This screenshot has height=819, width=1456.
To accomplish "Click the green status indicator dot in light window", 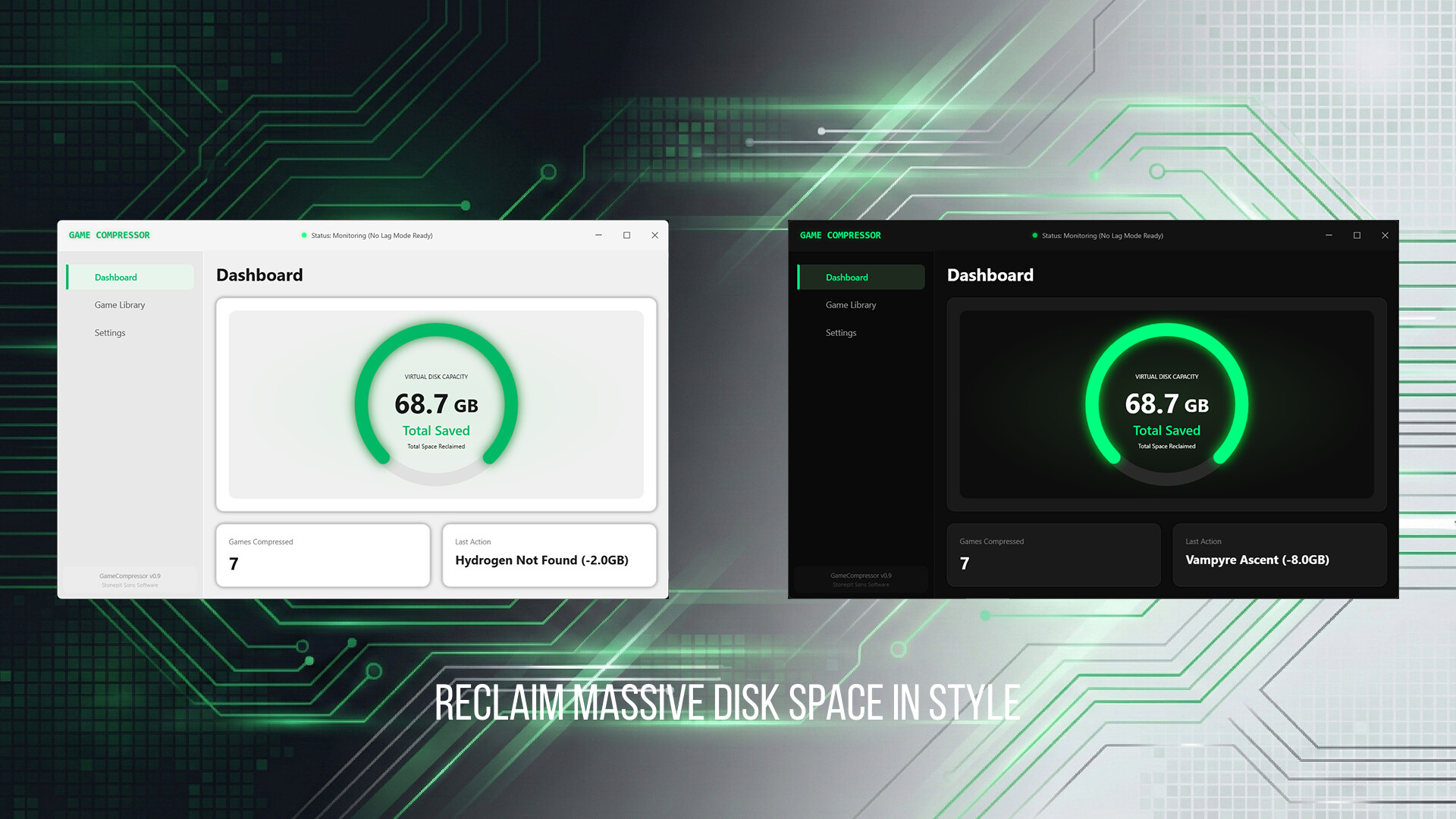I will [x=304, y=235].
